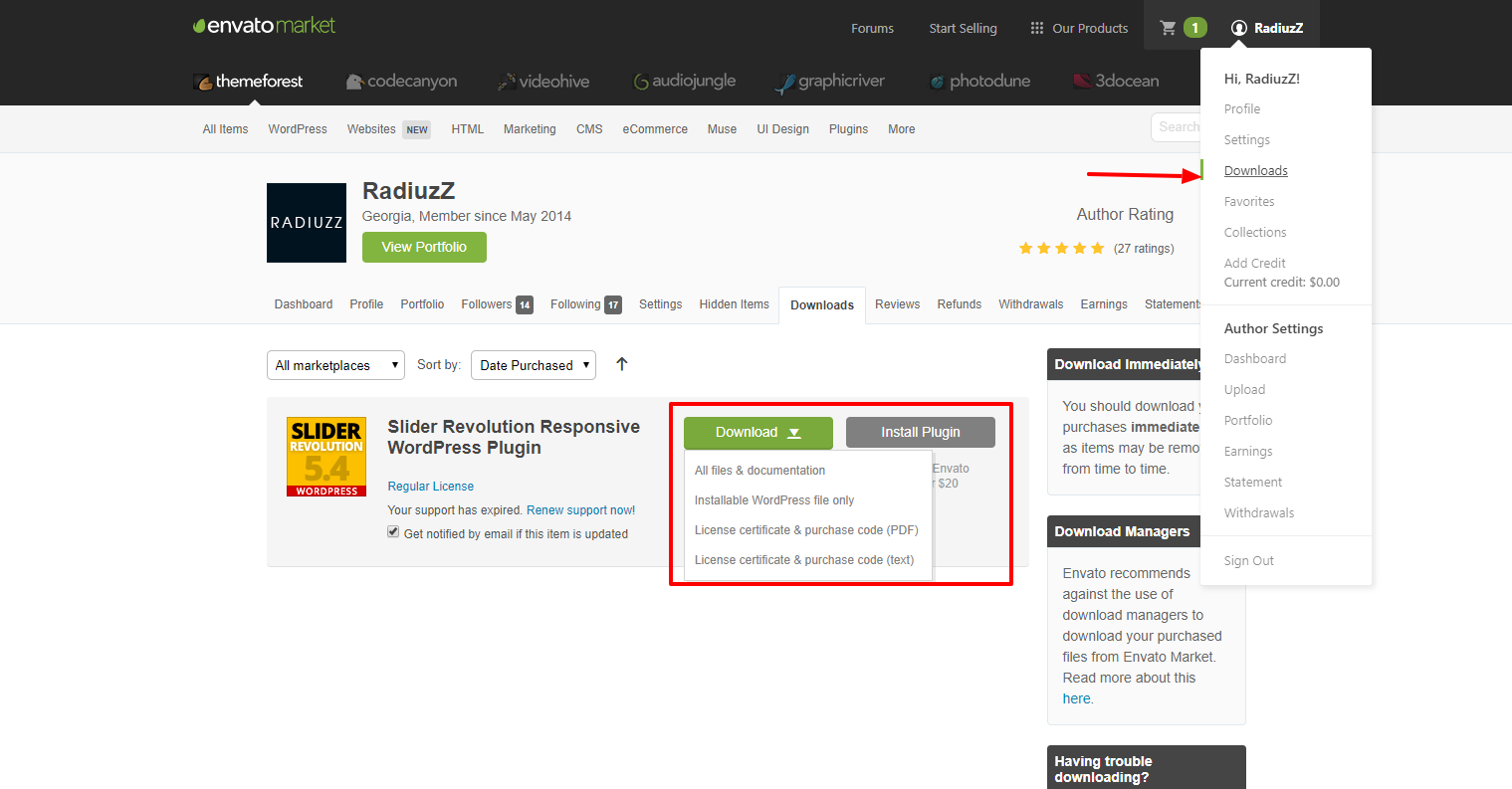The width and height of the screenshot is (1512, 789).
Task: Follow the Renew support now link
Action: [580, 510]
